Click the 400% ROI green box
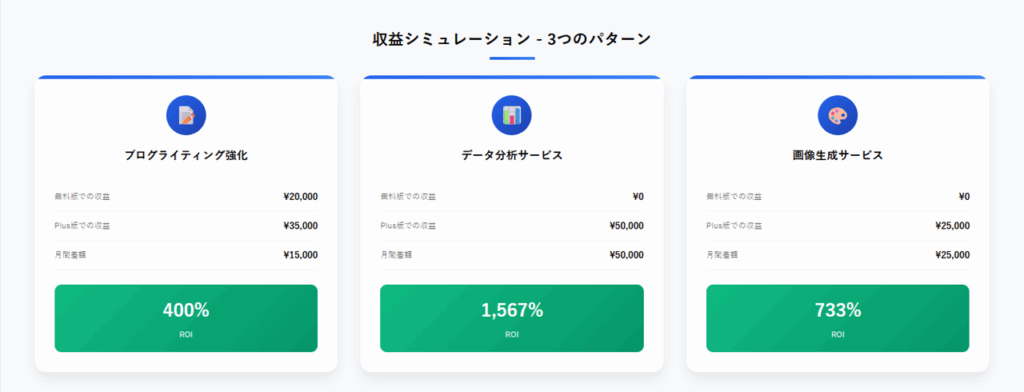 click(186, 318)
